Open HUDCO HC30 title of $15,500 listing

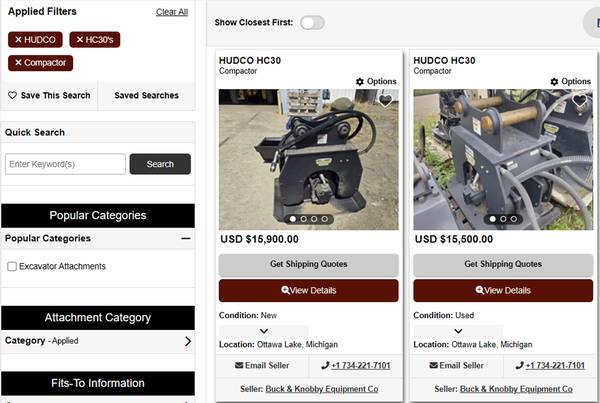click(x=444, y=60)
